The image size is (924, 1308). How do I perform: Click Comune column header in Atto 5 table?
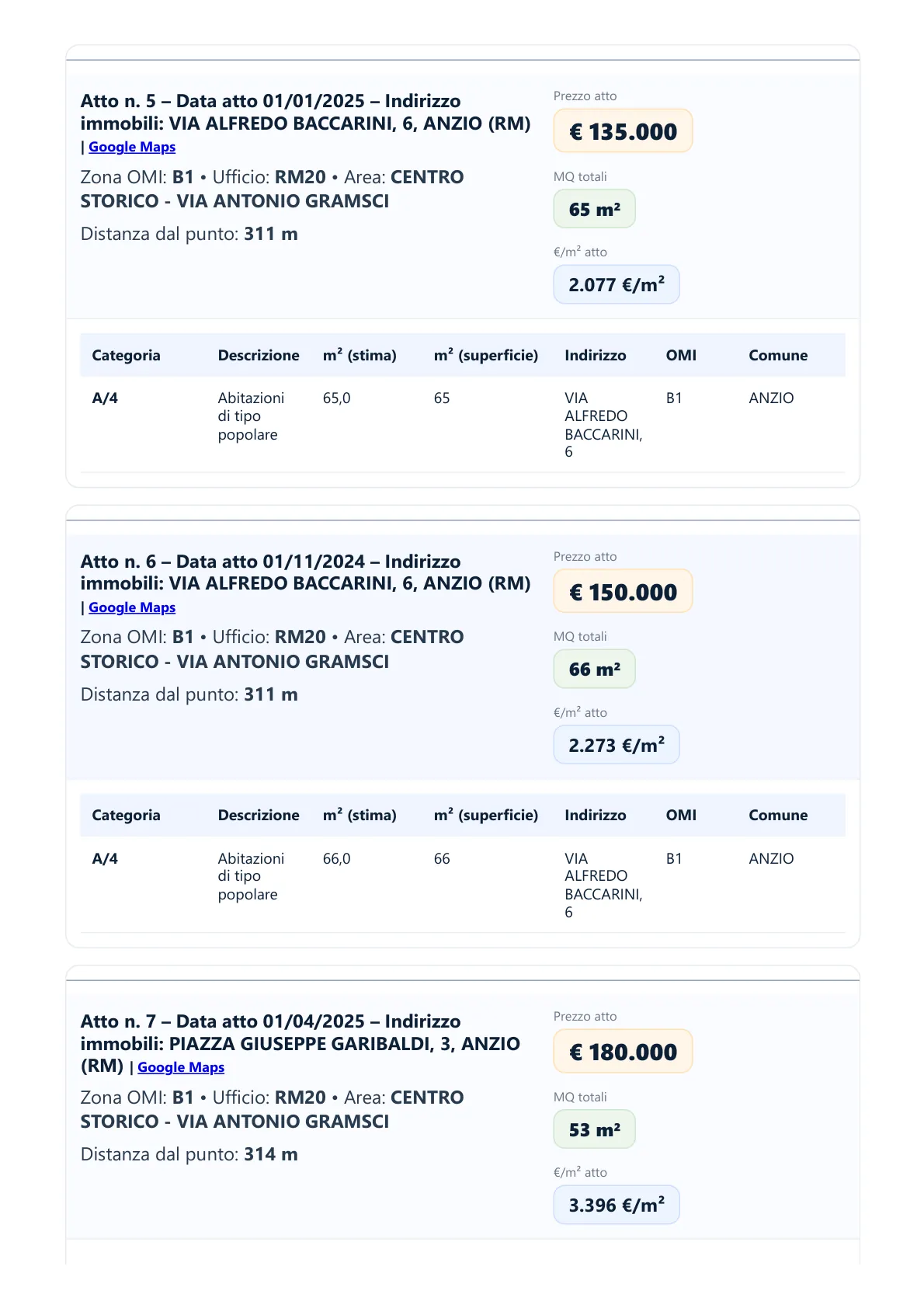tap(778, 355)
